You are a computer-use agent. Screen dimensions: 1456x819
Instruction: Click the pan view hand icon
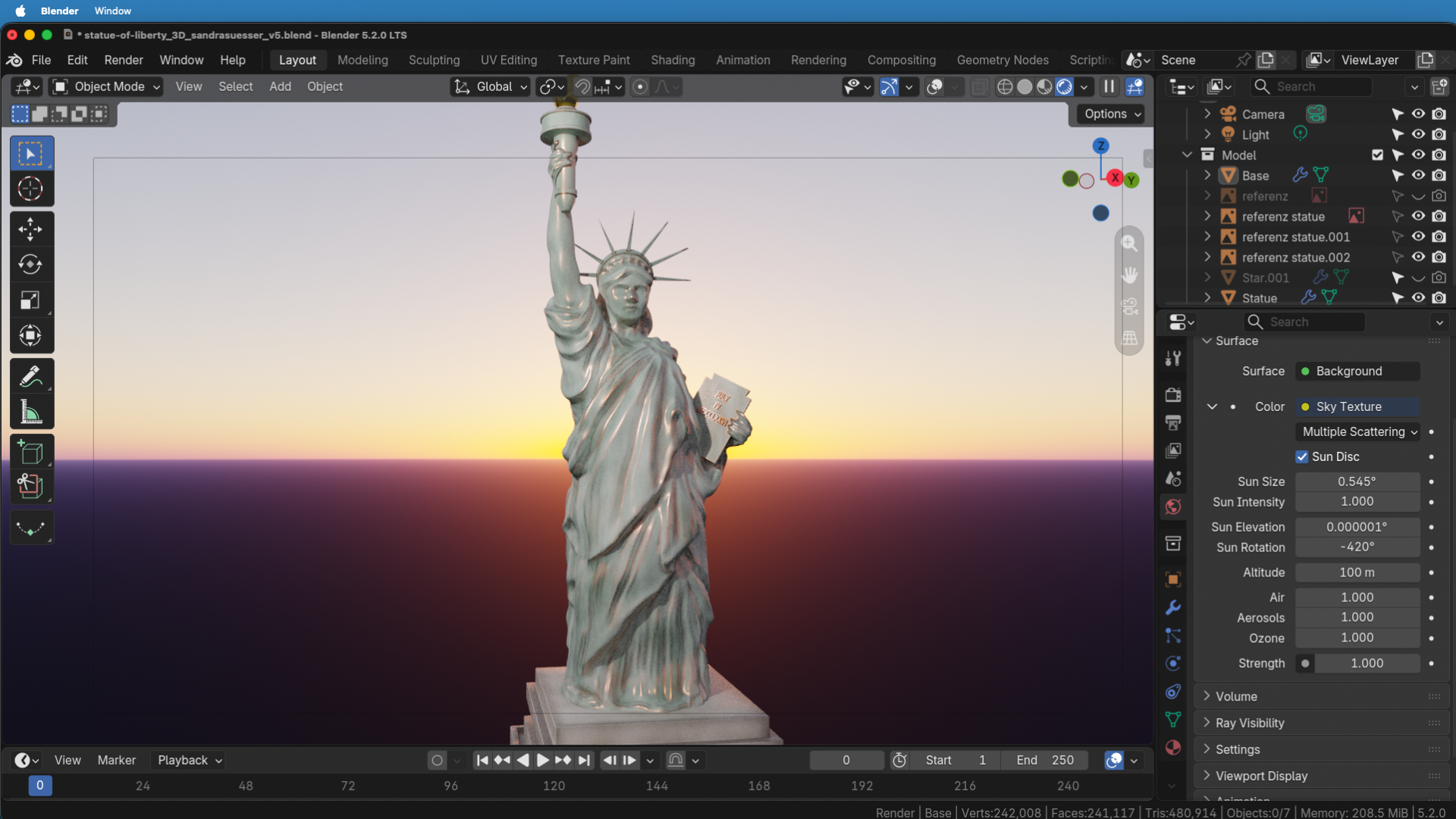[1129, 275]
